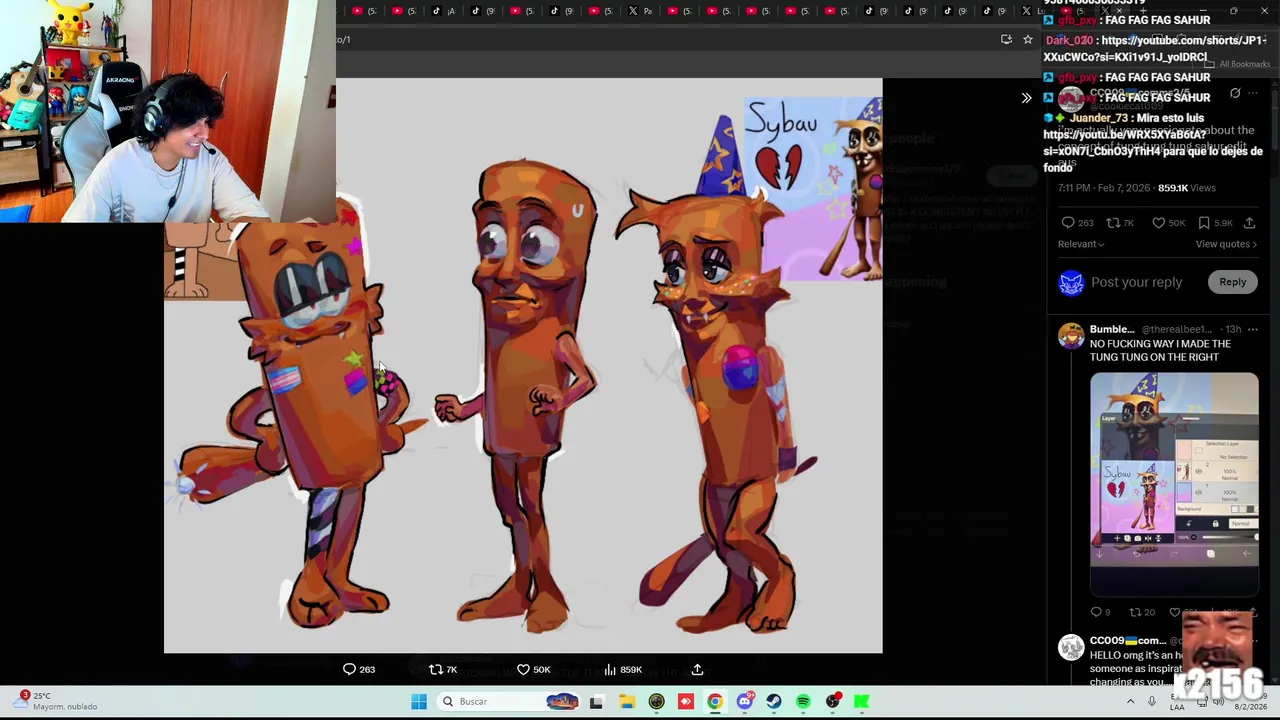1280x720 pixels.
Task: Open replies on the enlarged image bar
Action: (359, 669)
